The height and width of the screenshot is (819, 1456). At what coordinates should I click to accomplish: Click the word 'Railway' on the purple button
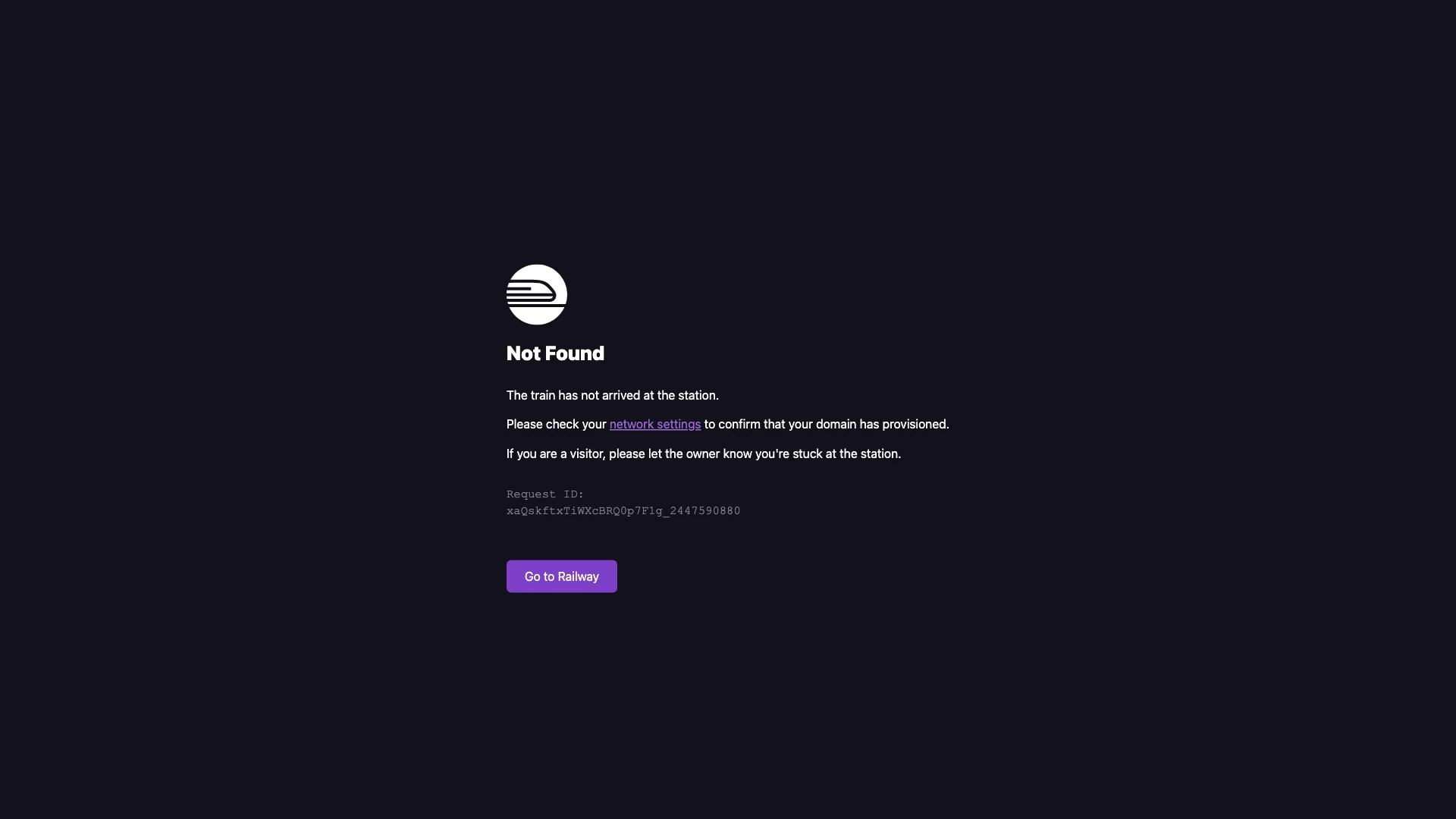579,576
